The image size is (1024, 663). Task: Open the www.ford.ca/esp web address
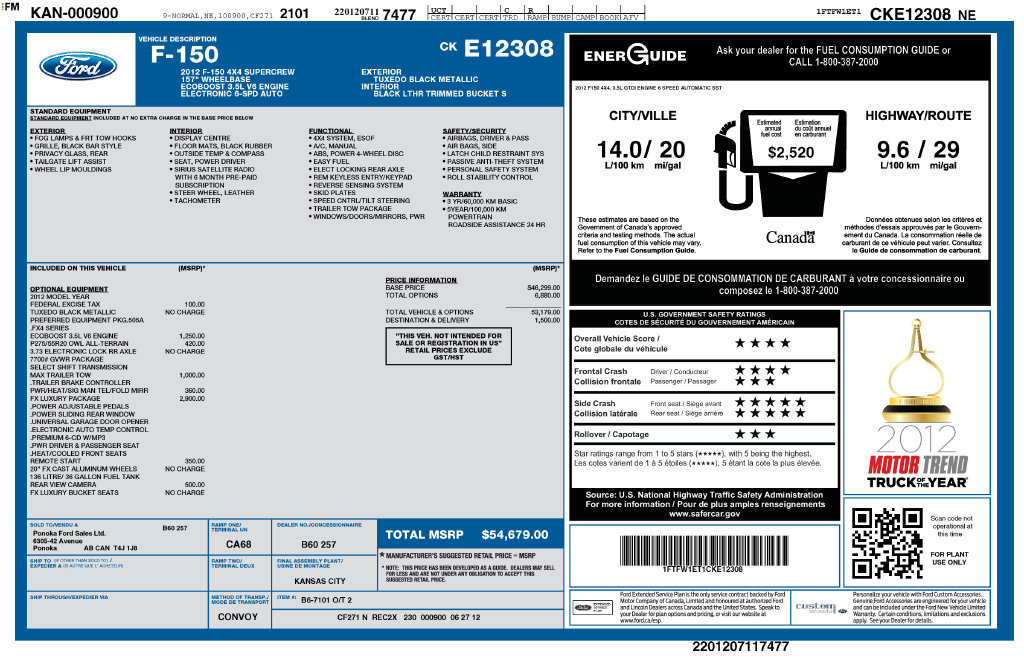641,621
